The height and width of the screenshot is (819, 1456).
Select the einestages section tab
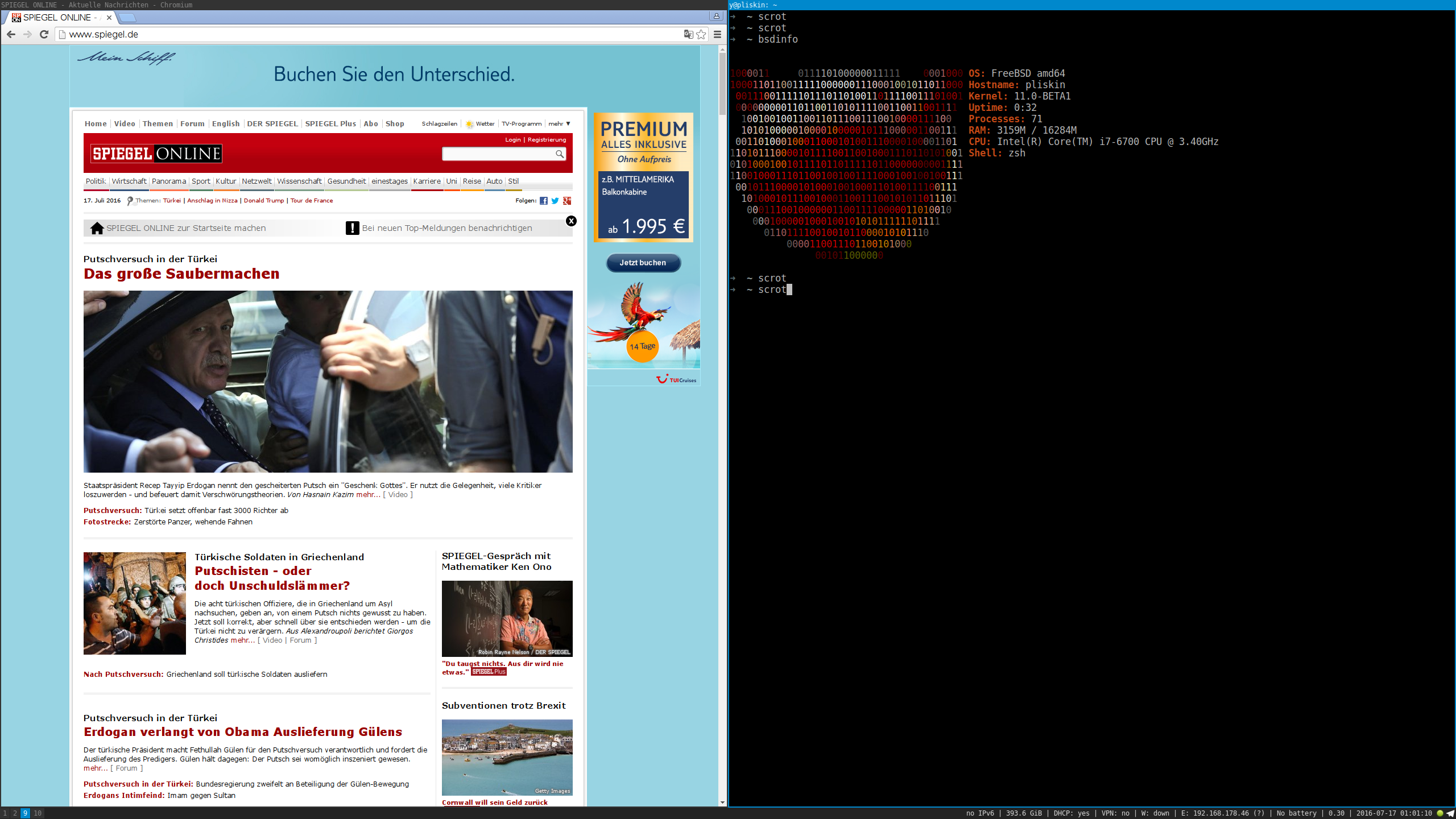click(x=390, y=181)
